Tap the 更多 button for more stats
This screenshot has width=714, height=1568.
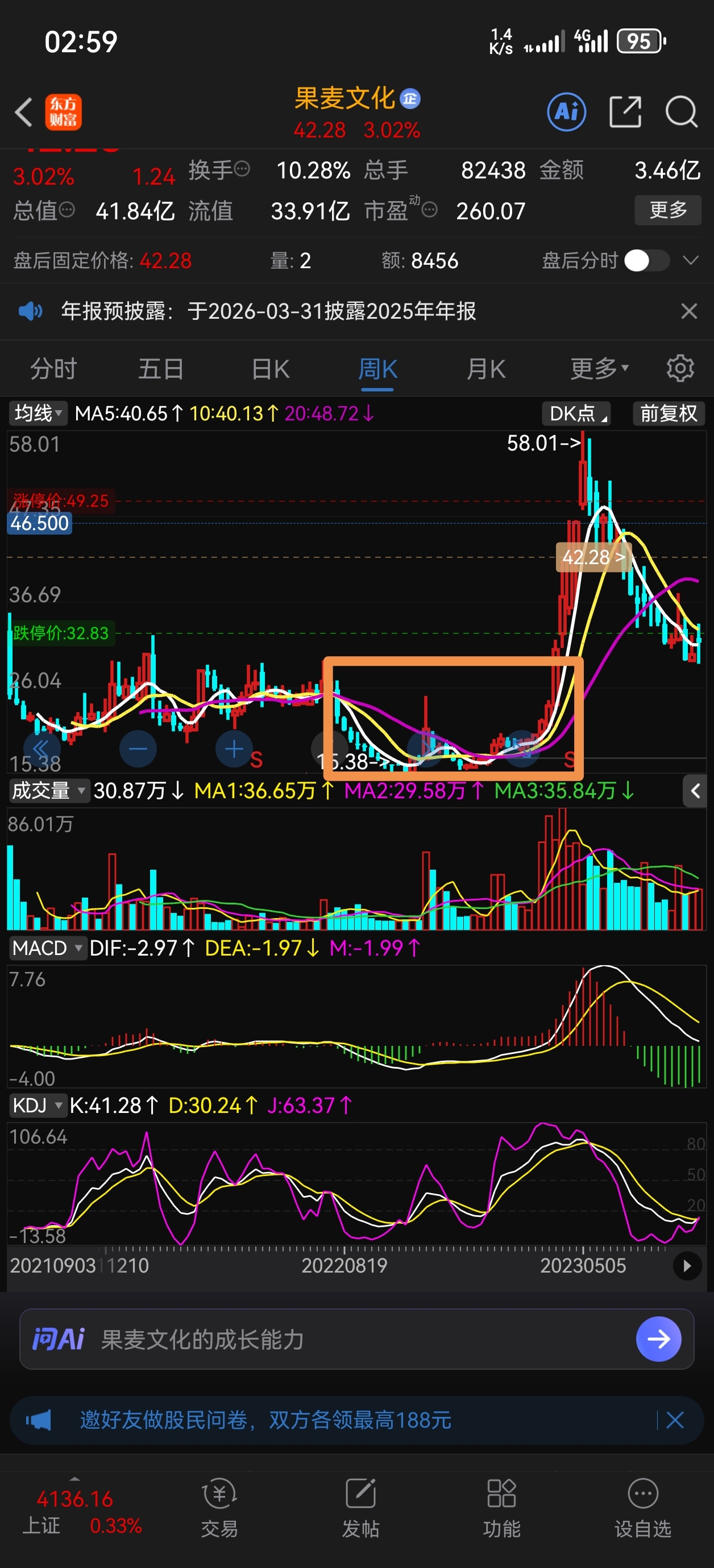pyautogui.click(x=669, y=210)
